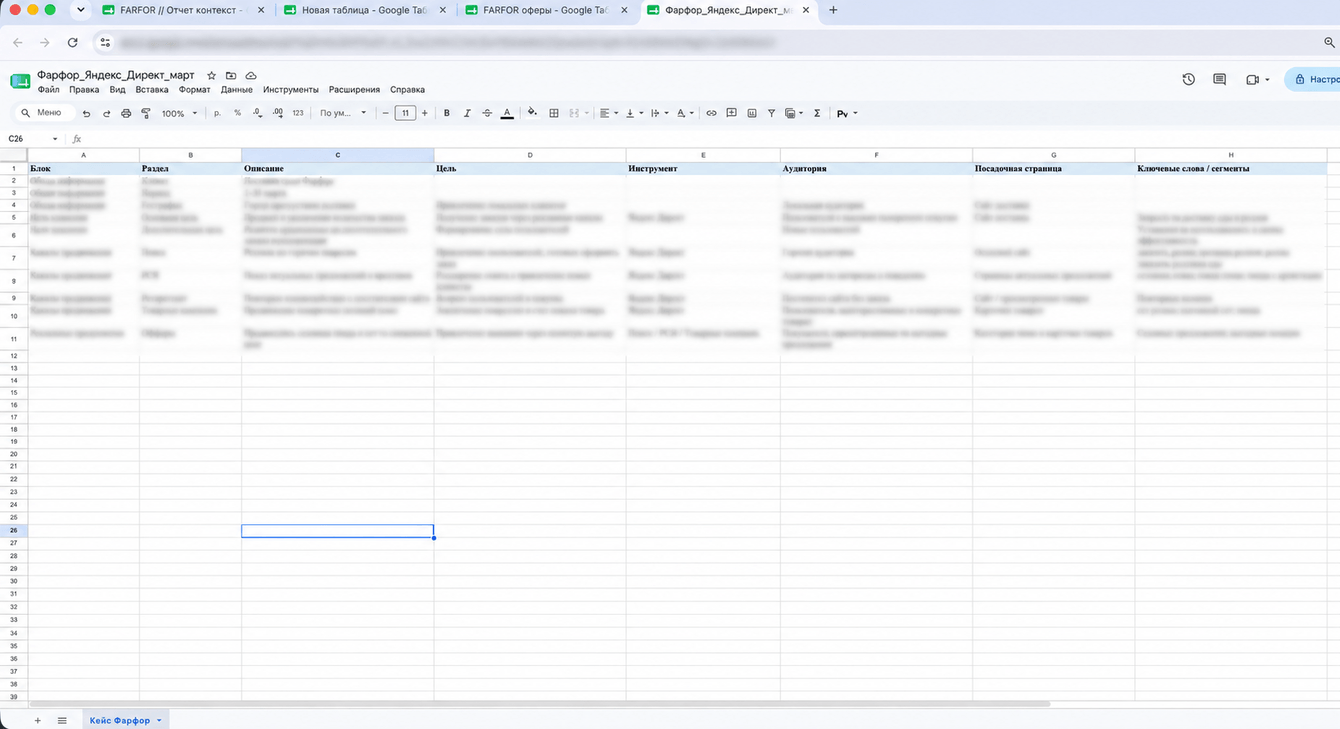Screen dimensions: 1340x729
Task: Decrease font size with minus button
Action: tap(386, 113)
